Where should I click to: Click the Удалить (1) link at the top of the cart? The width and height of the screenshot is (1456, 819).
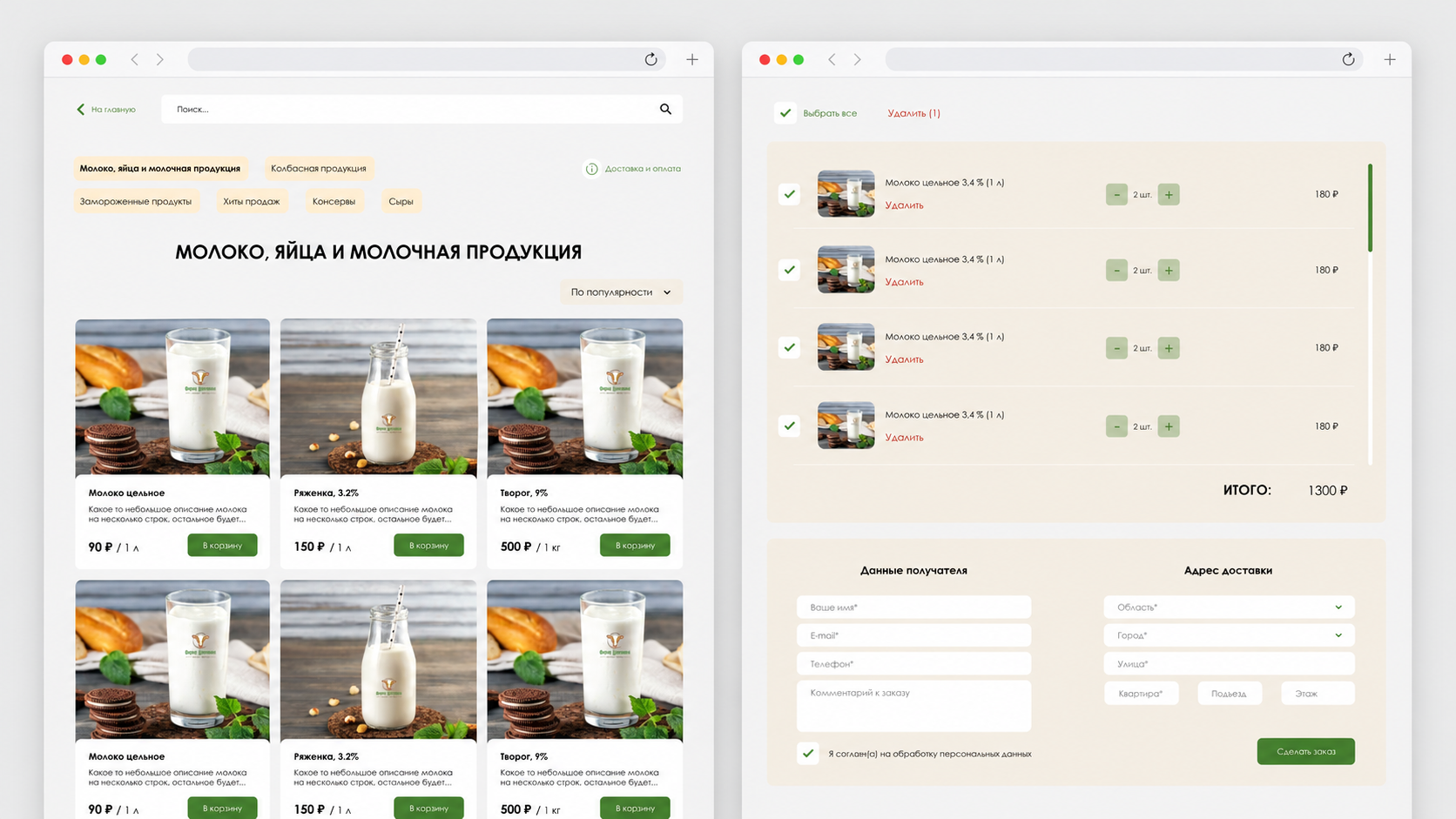tap(913, 113)
